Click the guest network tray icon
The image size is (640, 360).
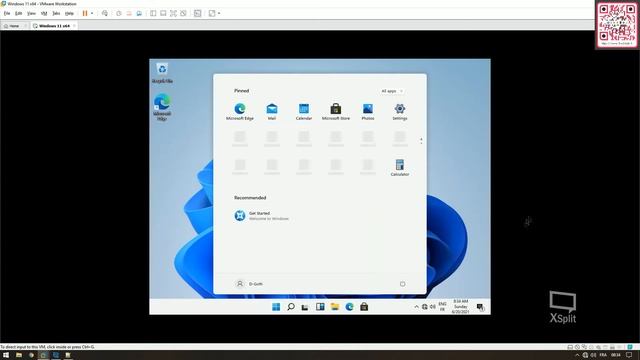(x=424, y=307)
